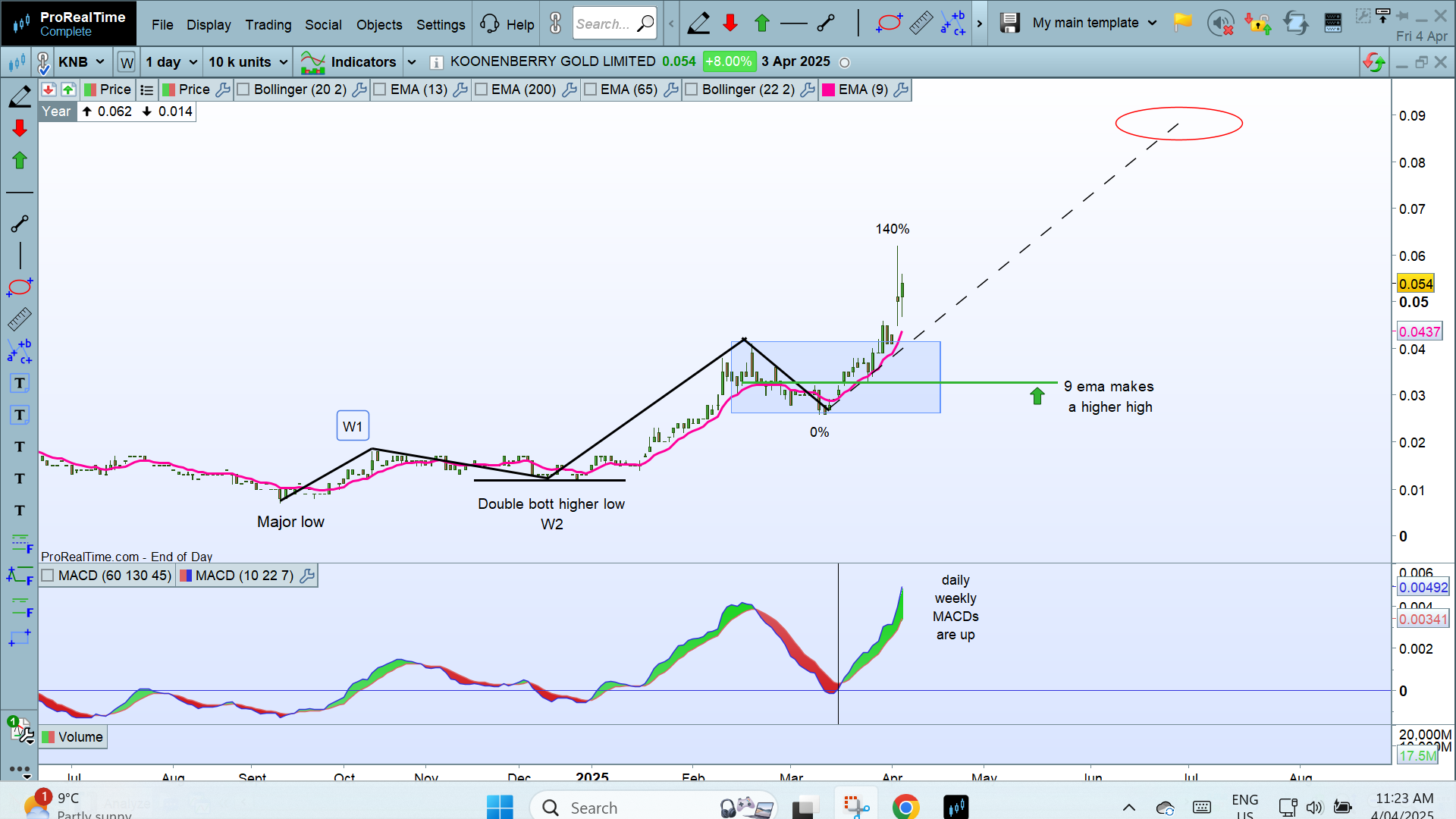Screen dimensions: 1456x819
Task: Open the Trading menu
Action: pos(268,24)
